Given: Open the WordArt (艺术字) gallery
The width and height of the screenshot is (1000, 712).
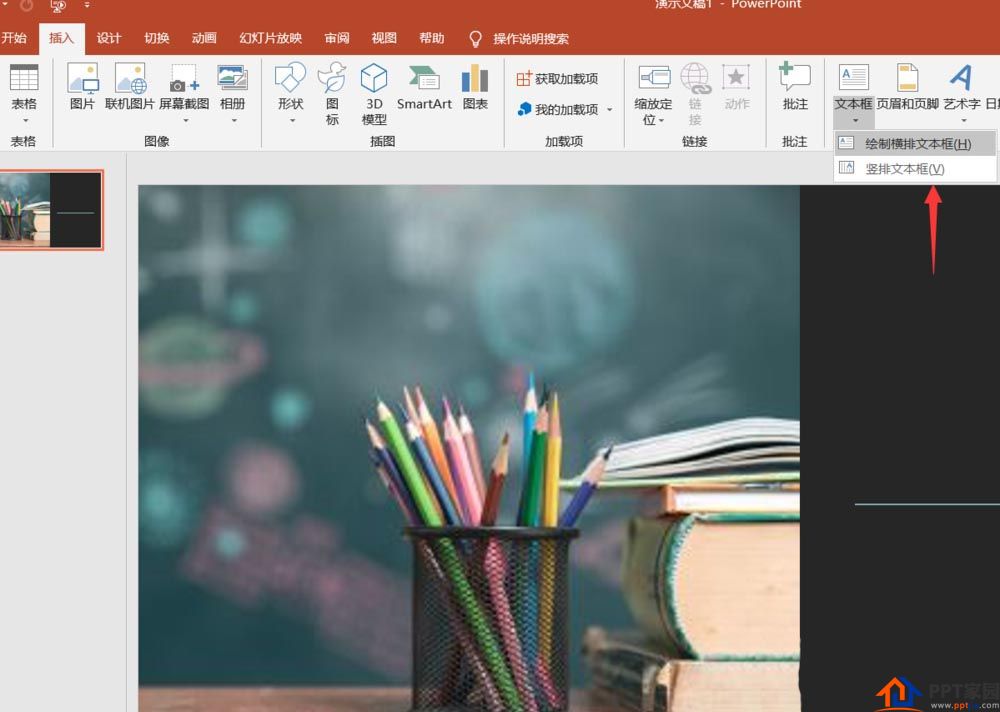Looking at the screenshot, I should 961,77.
